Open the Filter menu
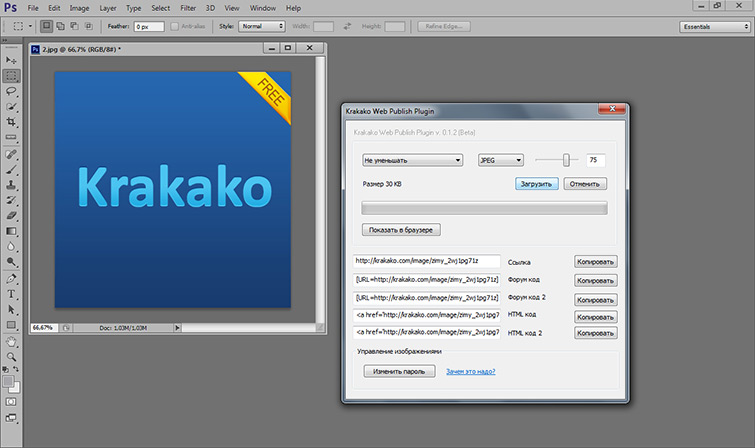This screenshot has width=755, height=448. [188, 8]
